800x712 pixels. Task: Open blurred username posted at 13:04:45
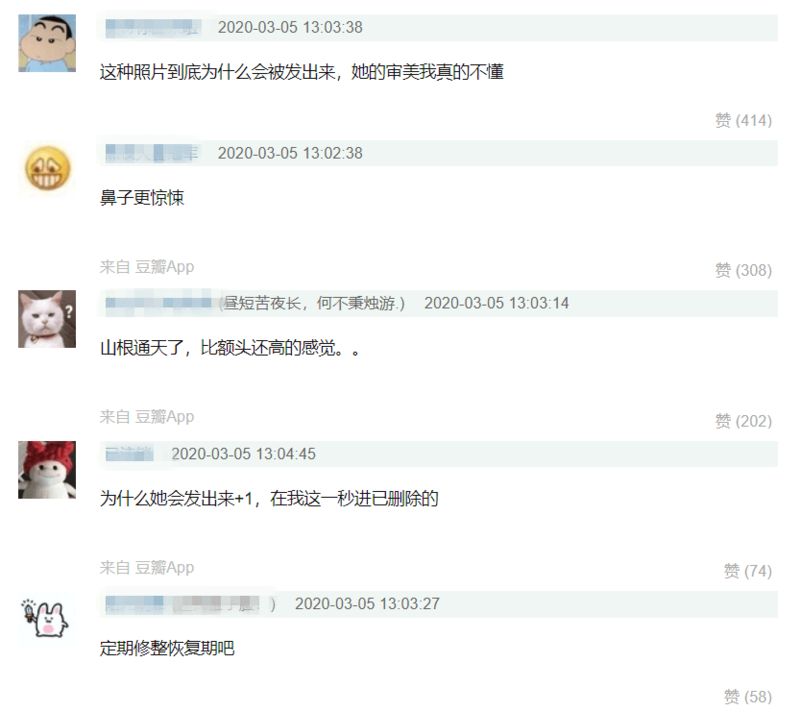click(x=129, y=453)
